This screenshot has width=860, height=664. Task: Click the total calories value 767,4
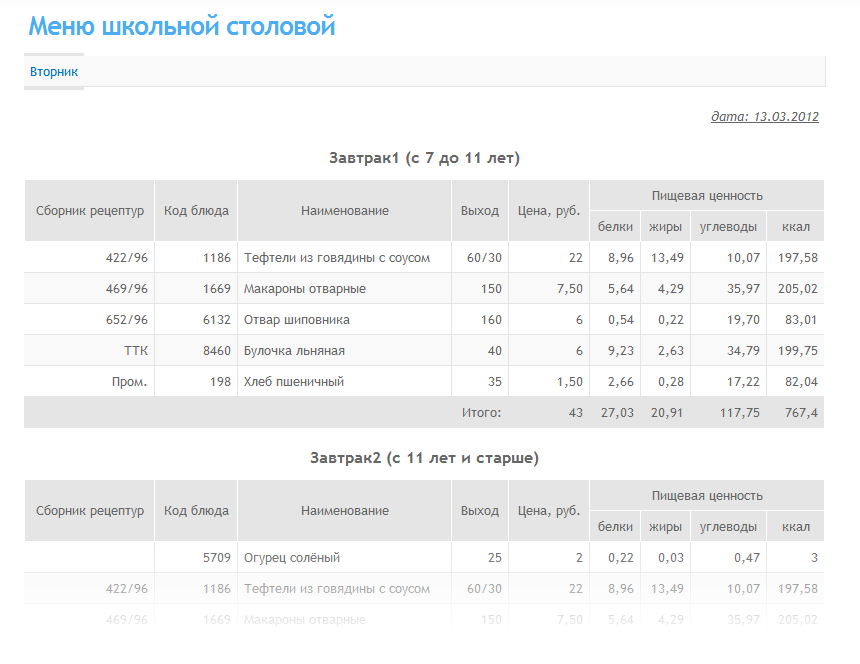(x=799, y=413)
